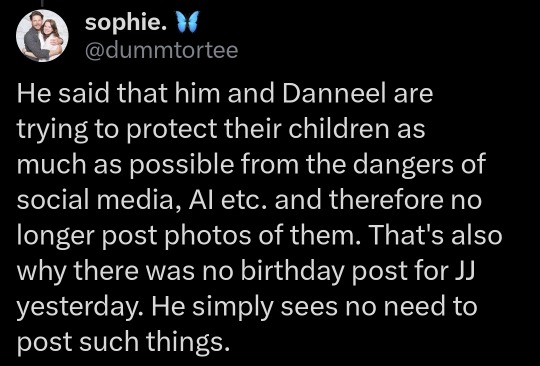540x366 pixels.
Task: Select the word That's in the tweet
Action: [408, 235]
